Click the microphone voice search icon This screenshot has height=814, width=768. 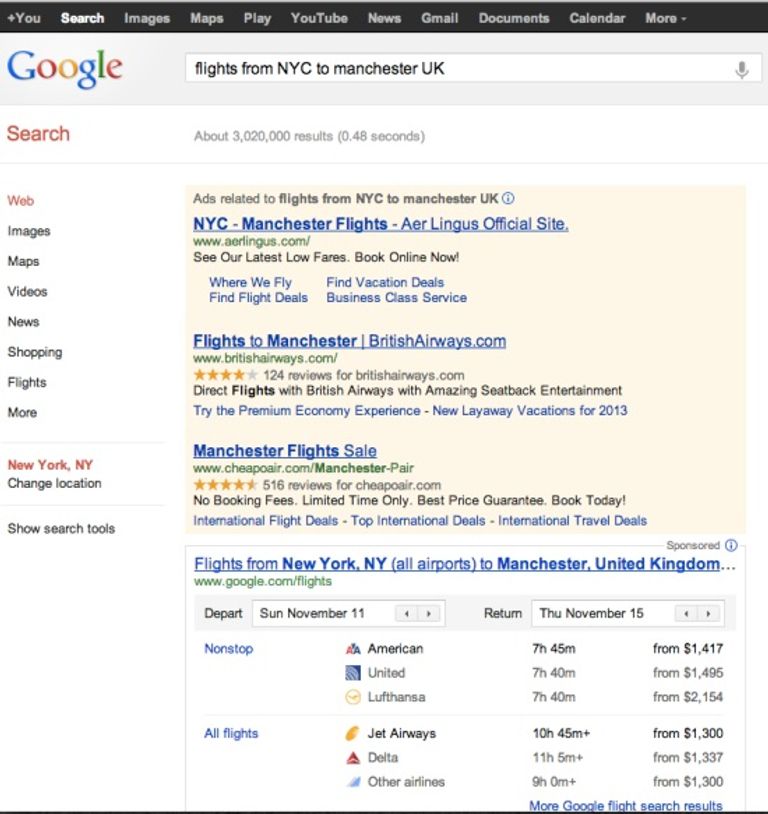(x=742, y=69)
